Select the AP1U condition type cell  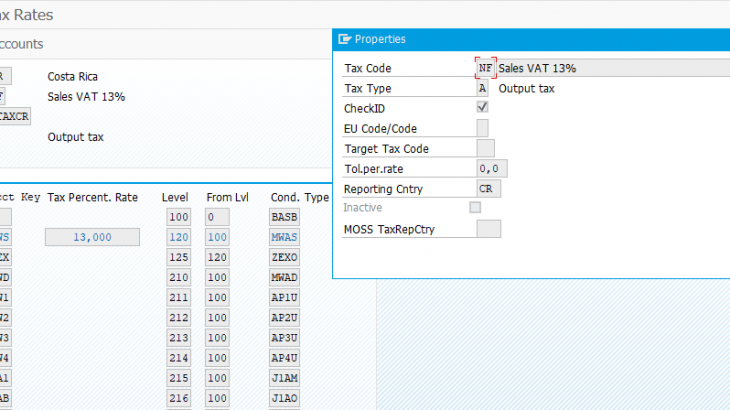point(284,297)
